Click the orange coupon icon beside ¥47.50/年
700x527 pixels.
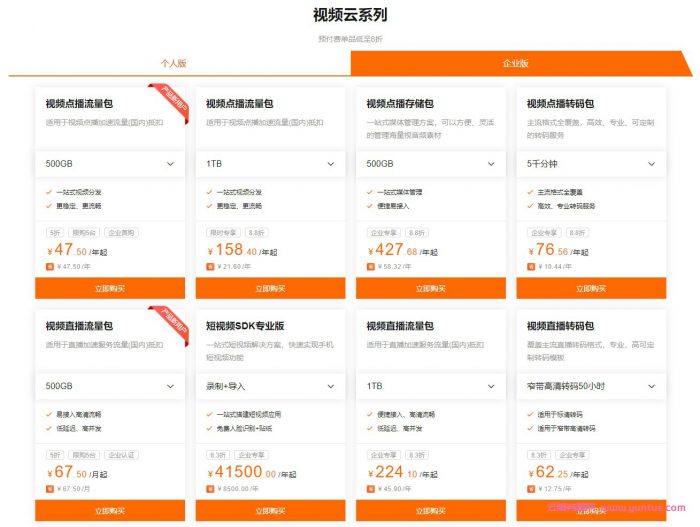pos(50,267)
